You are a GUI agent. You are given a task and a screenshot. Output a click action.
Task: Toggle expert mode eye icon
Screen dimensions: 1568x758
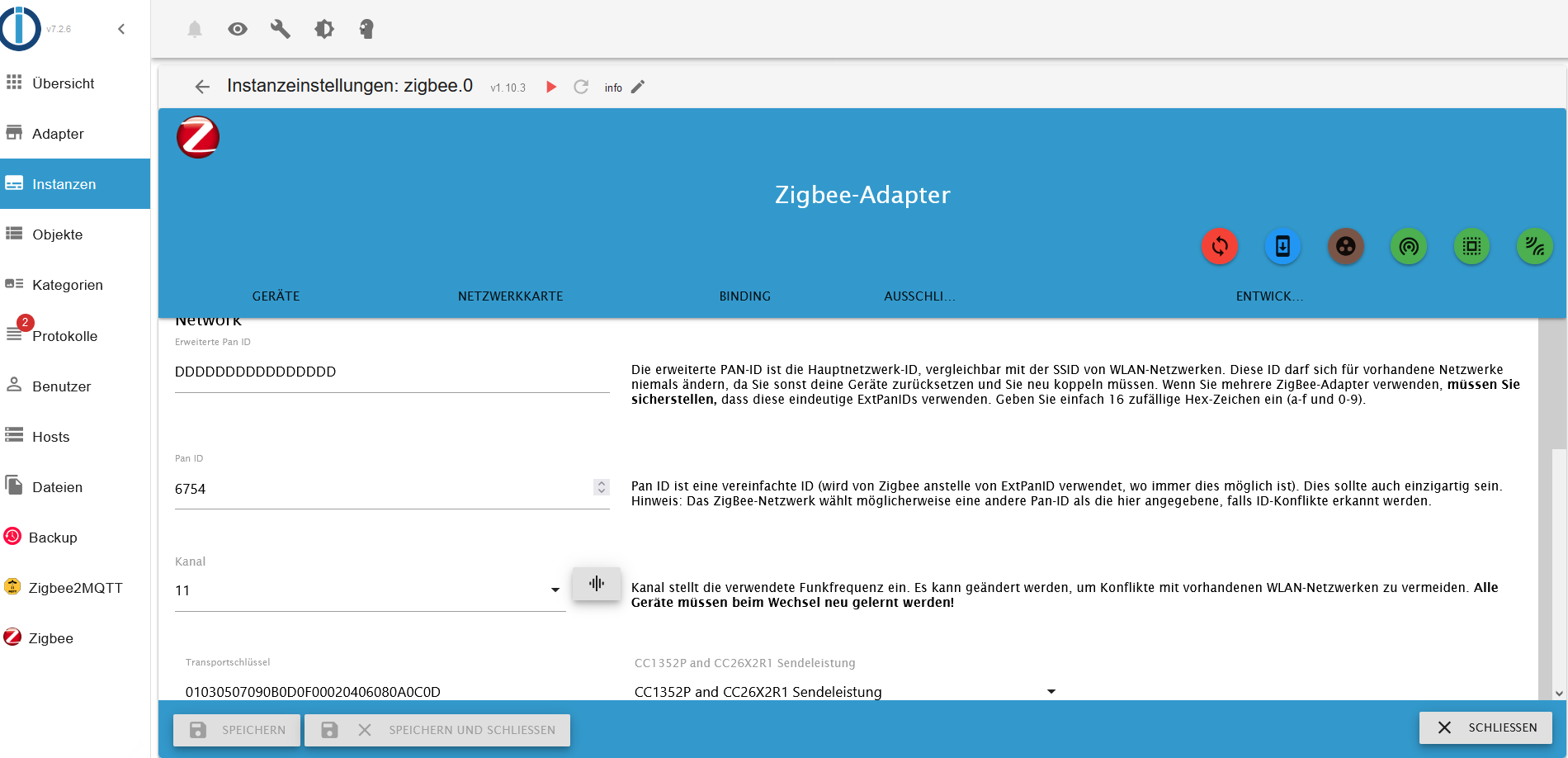(x=238, y=29)
